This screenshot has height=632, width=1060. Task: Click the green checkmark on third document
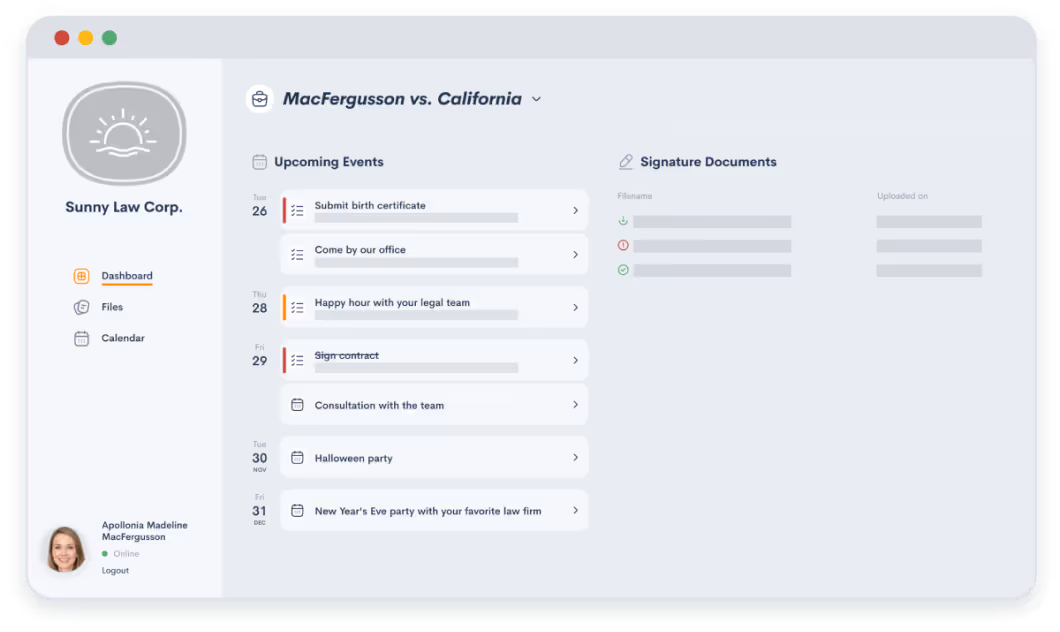point(622,269)
